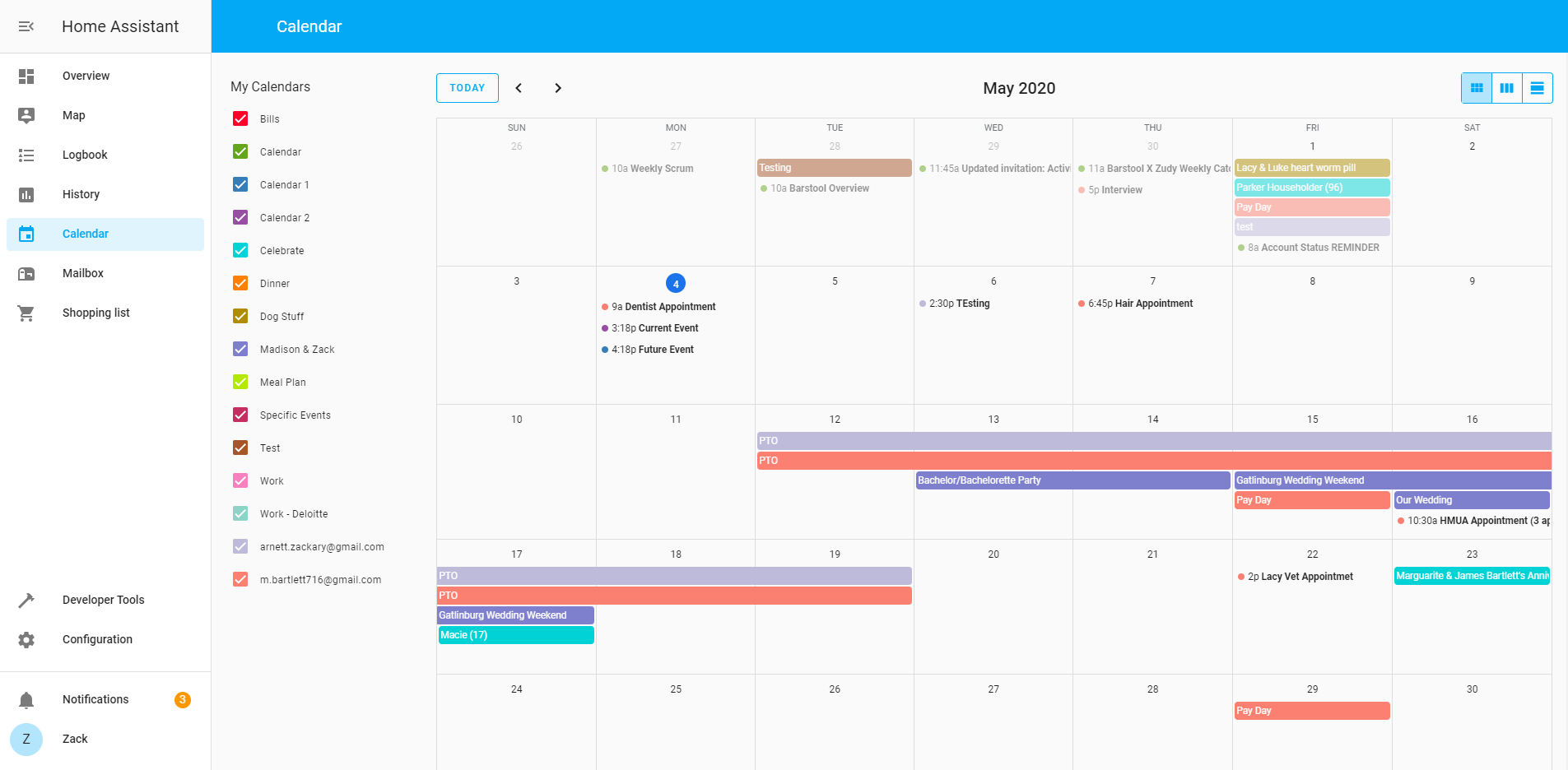Select the Mailbox icon

coord(26,273)
